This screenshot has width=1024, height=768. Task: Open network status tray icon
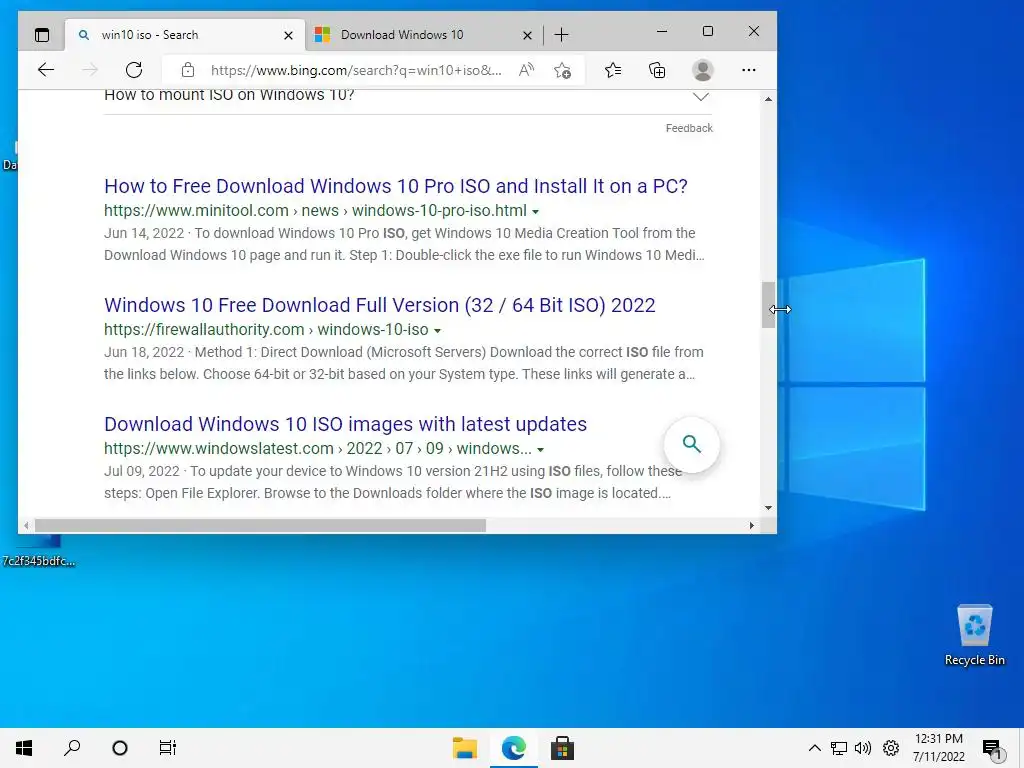pos(839,748)
